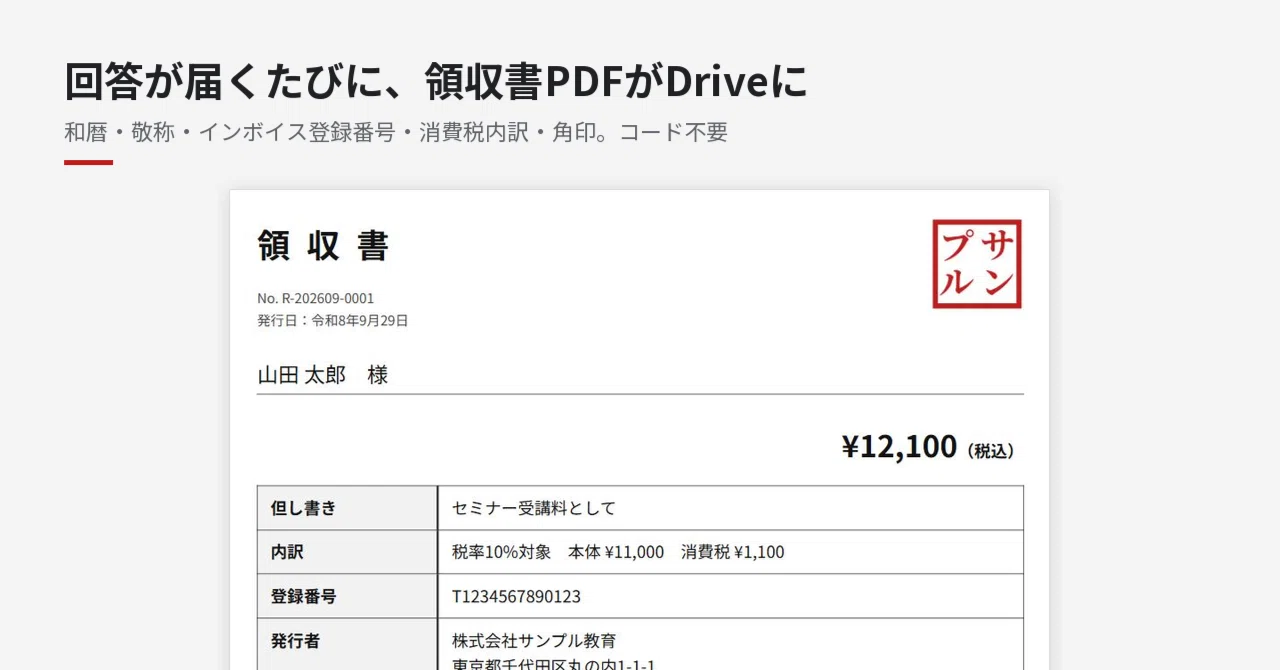Click the breakdown cell 税率10%対象 本体 ¥11,000
Screen dimensions: 1280x670
coord(730,552)
